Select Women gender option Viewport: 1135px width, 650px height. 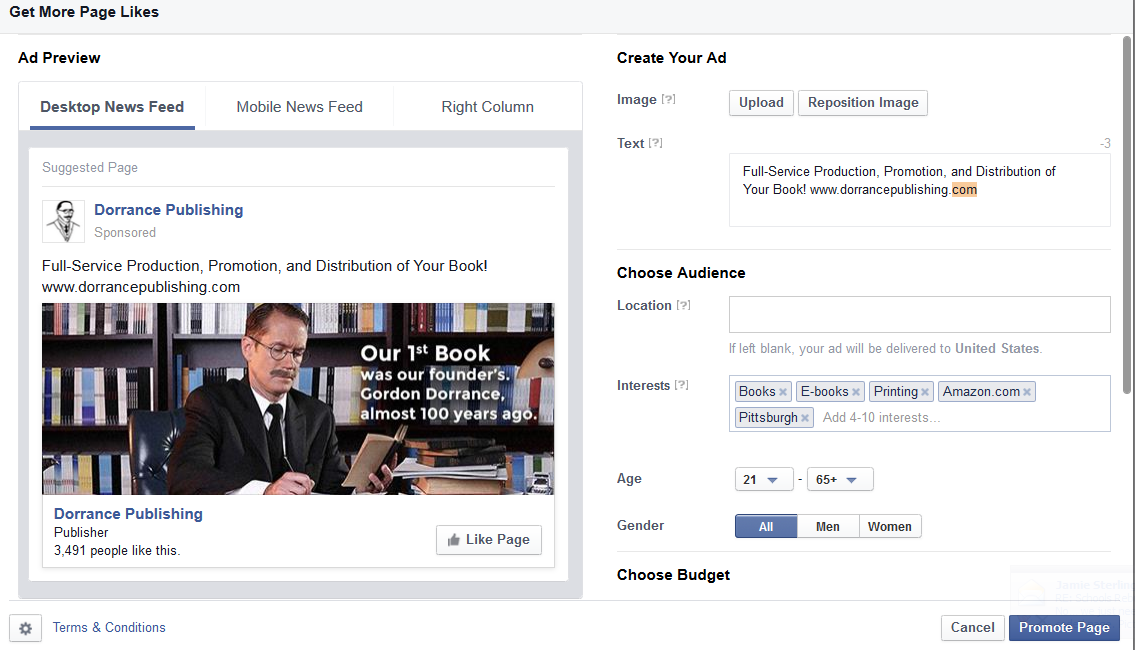890,526
